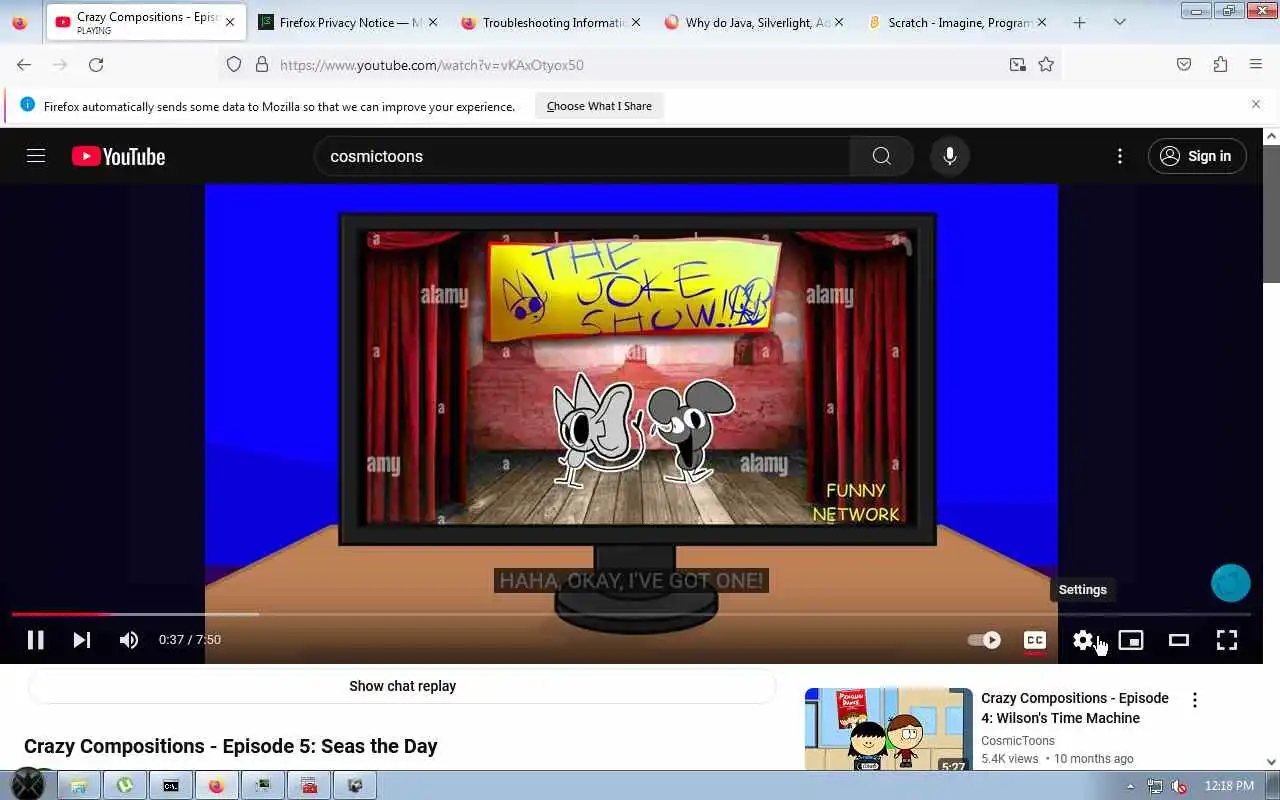The image size is (1280, 800).
Task: Submit the search with magnifier button
Action: click(x=881, y=156)
